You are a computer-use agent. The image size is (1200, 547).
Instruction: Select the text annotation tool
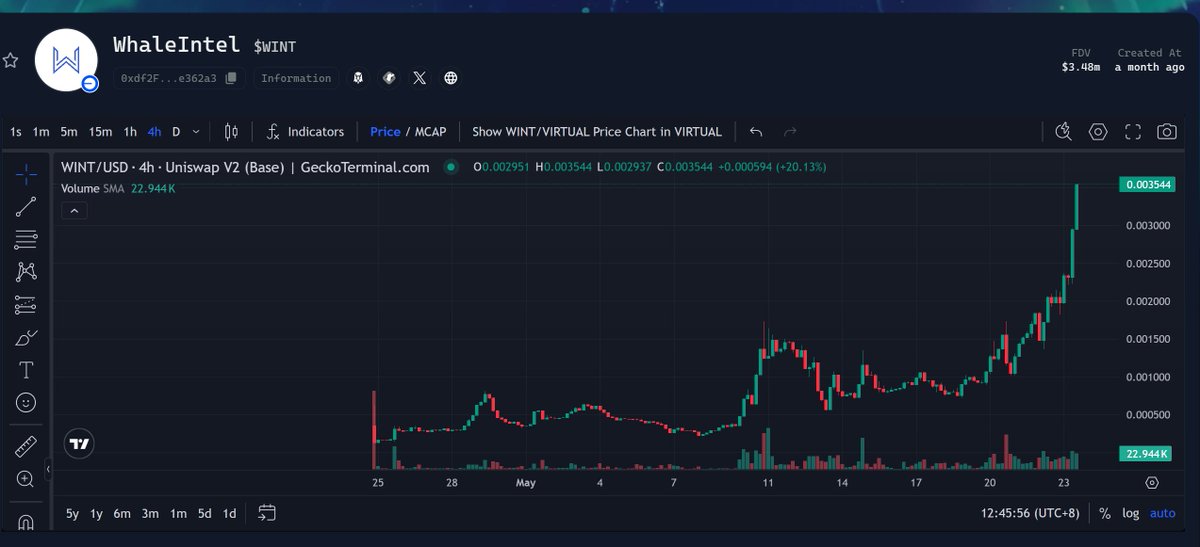(26, 370)
